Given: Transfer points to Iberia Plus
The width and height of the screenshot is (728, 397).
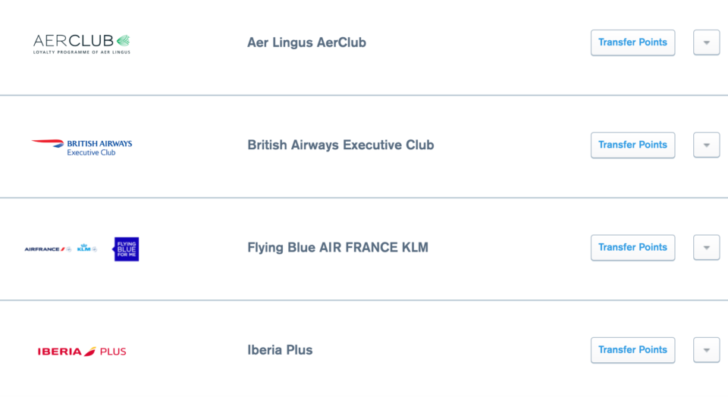Looking at the screenshot, I should [633, 350].
